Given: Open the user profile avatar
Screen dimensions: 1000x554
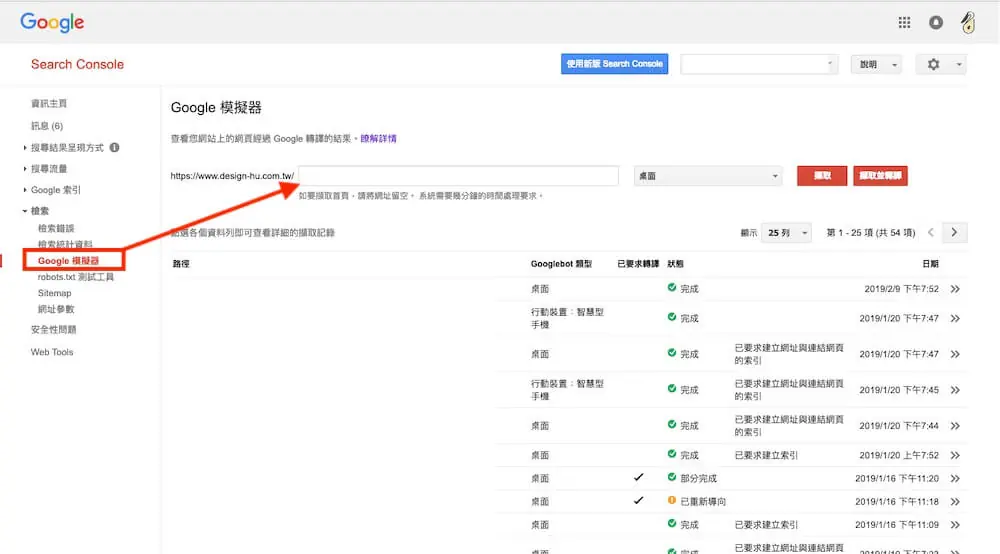Looking at the screenshot, I should pyautogui.click(x=968, y=22).
